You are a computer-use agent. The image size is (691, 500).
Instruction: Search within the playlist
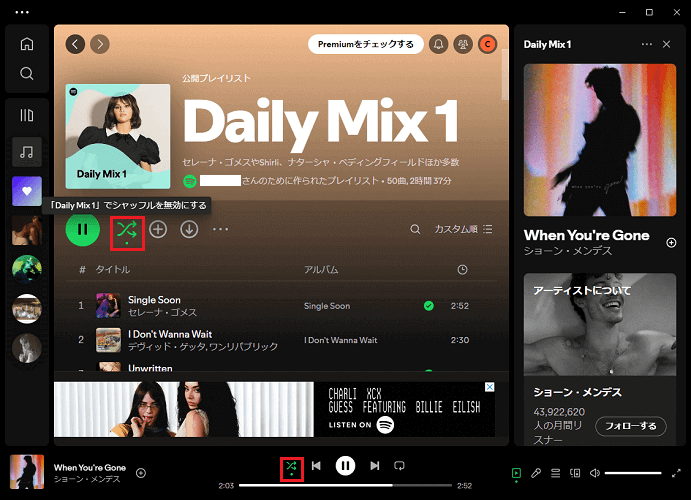click(x=415, y=229)
